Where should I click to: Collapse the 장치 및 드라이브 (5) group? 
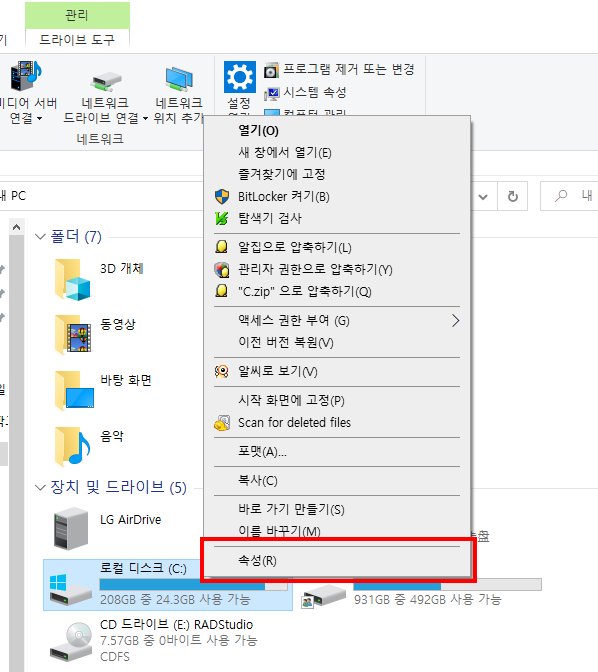[40, 487]
